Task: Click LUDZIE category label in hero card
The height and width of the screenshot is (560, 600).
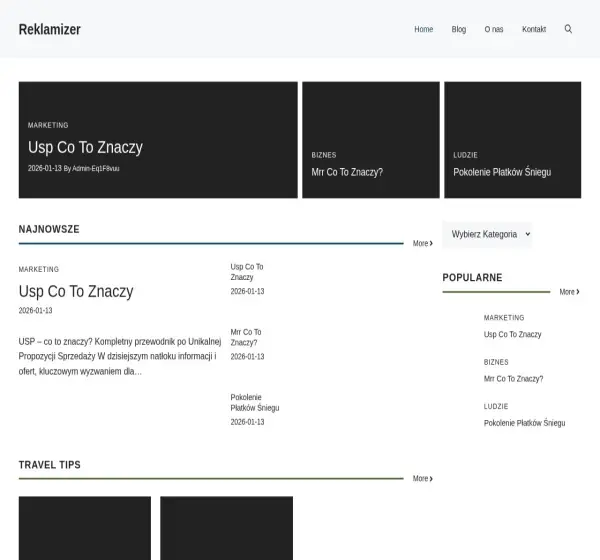Action: coord(465,155)
